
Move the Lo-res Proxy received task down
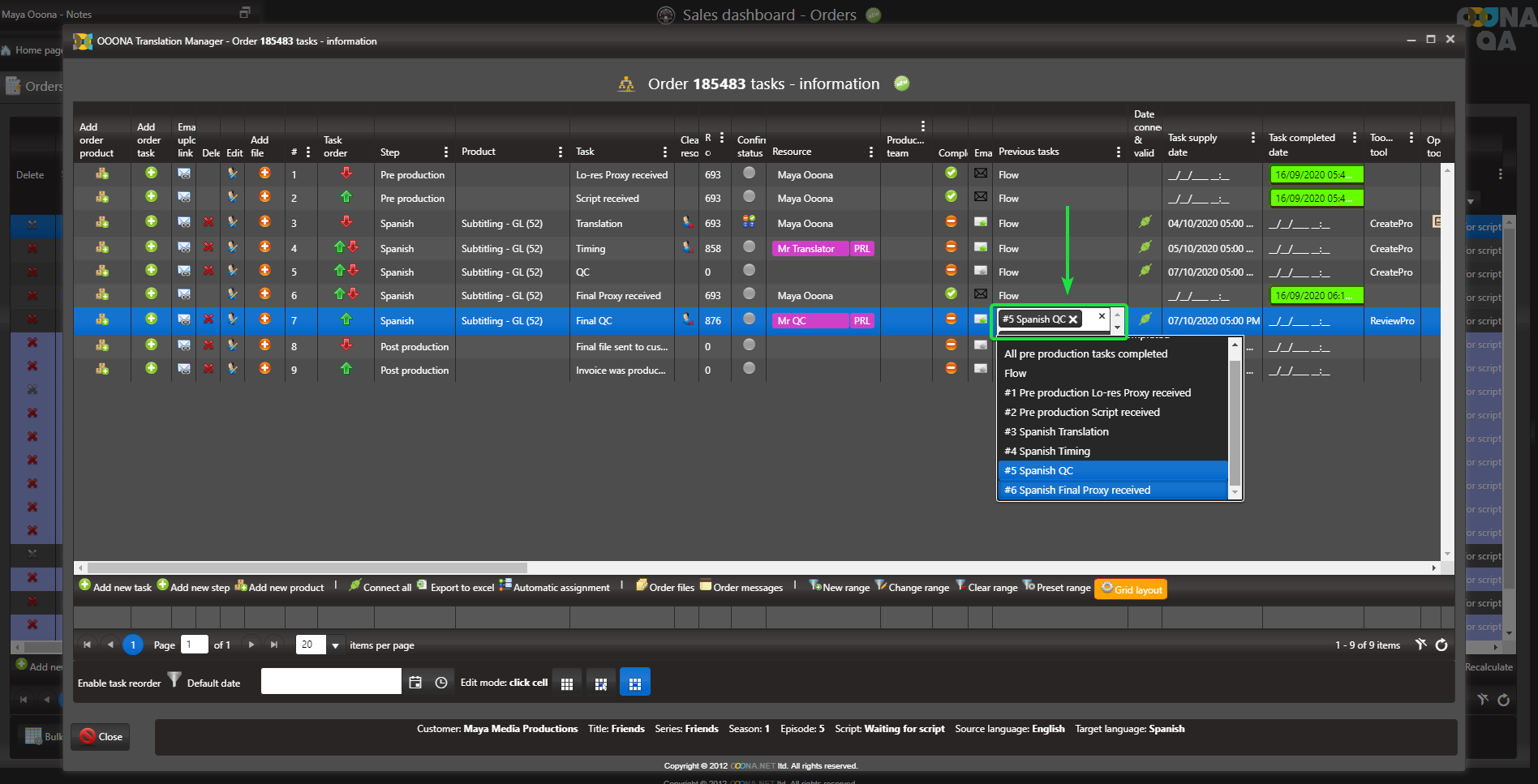point(346,174)
